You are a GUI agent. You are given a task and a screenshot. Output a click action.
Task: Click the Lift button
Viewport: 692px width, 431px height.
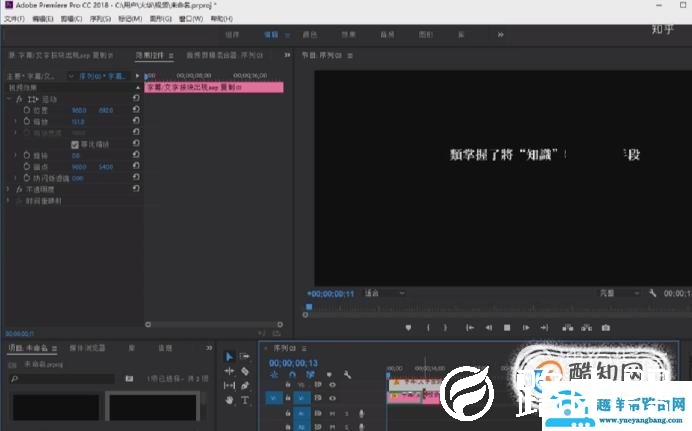coord(568,328)
